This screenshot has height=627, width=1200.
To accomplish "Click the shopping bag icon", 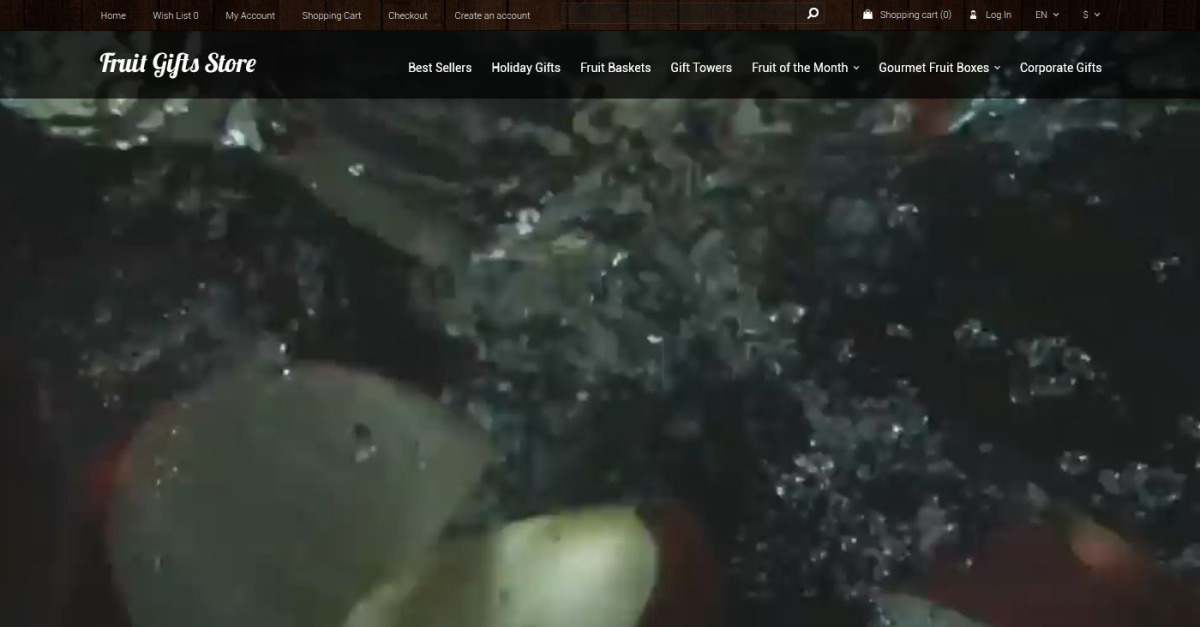I will coord(867,15).
